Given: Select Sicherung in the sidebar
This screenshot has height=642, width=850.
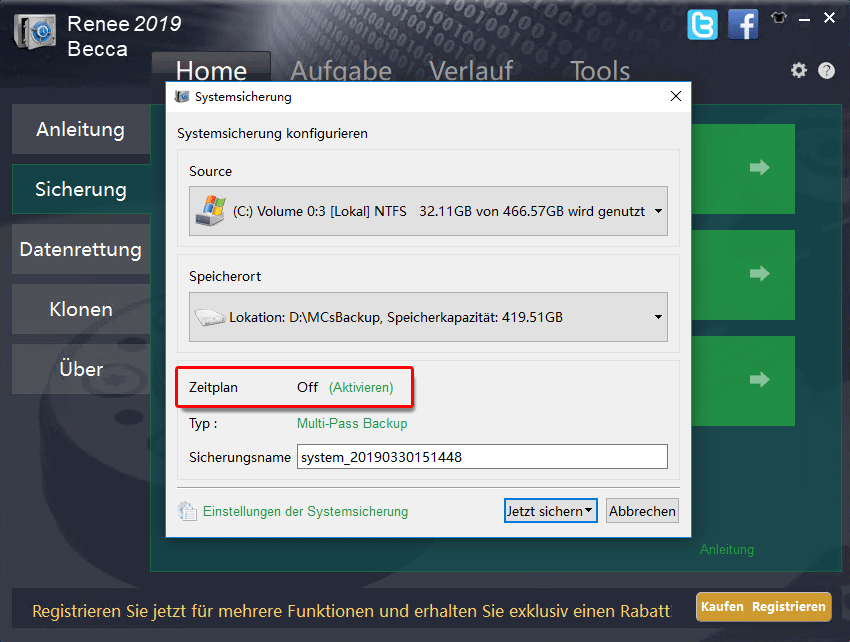Looking at the screenshot, I should [81, 189].
